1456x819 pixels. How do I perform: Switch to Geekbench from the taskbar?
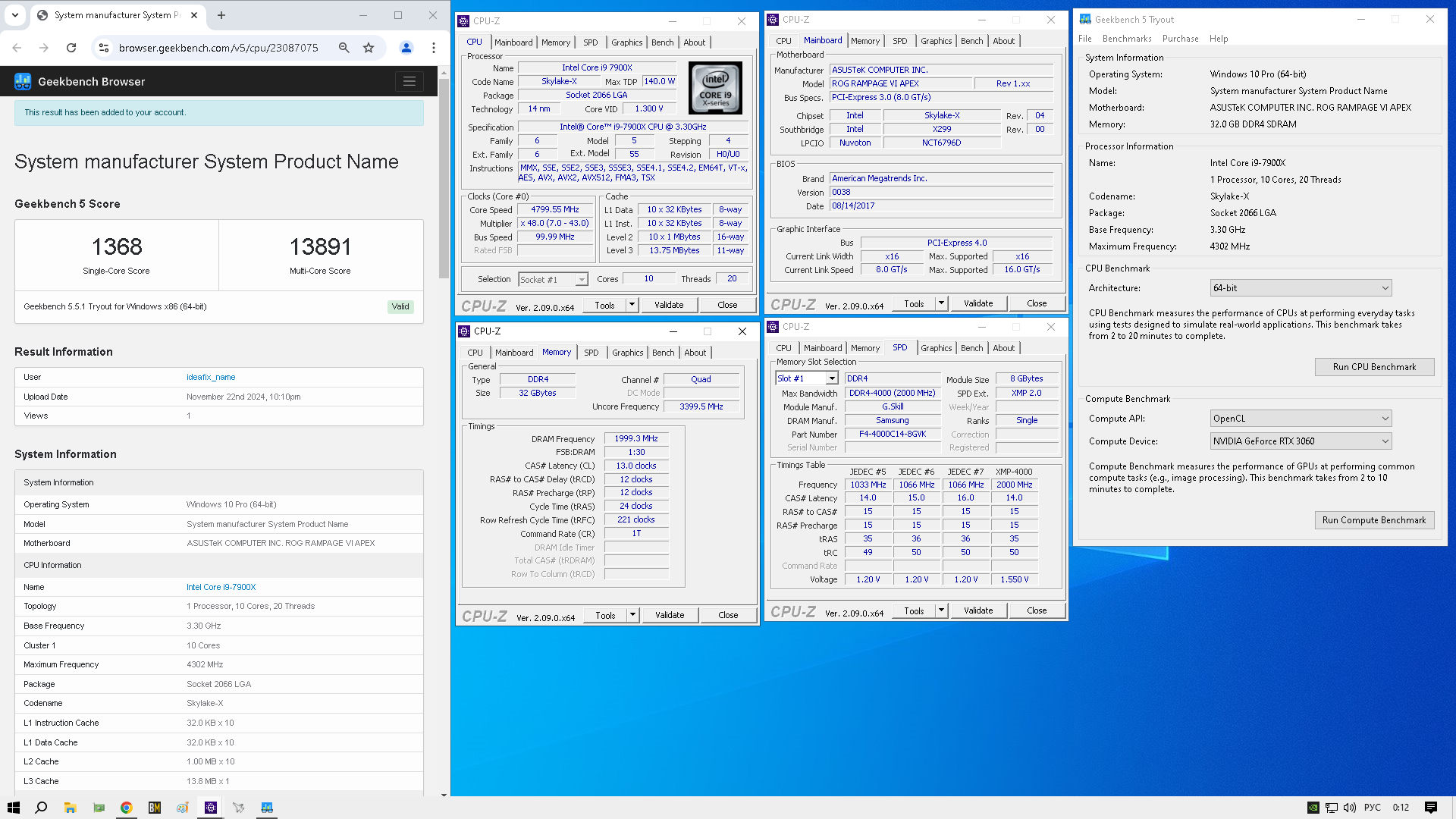pos(267,808)
